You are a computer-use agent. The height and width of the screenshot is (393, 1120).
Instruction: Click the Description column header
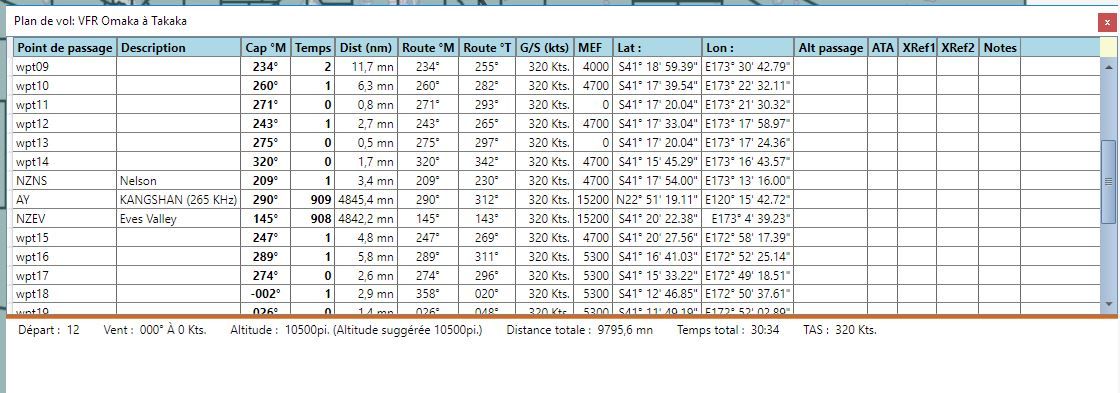coord(179,48)
